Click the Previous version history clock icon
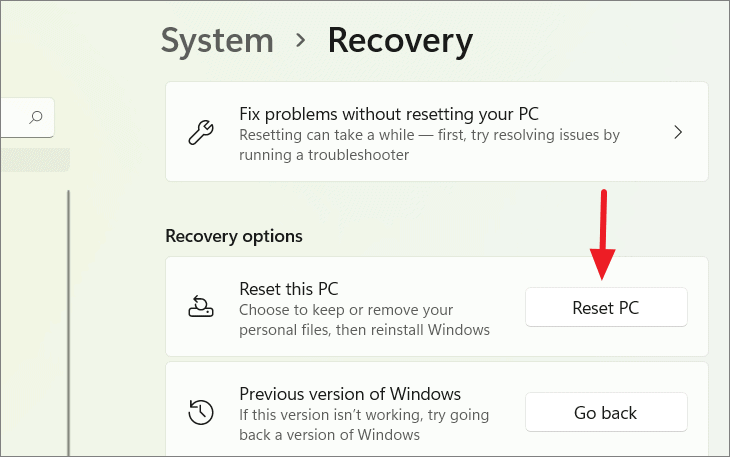This screenshot has width=730, height=457. coord(201,412)
